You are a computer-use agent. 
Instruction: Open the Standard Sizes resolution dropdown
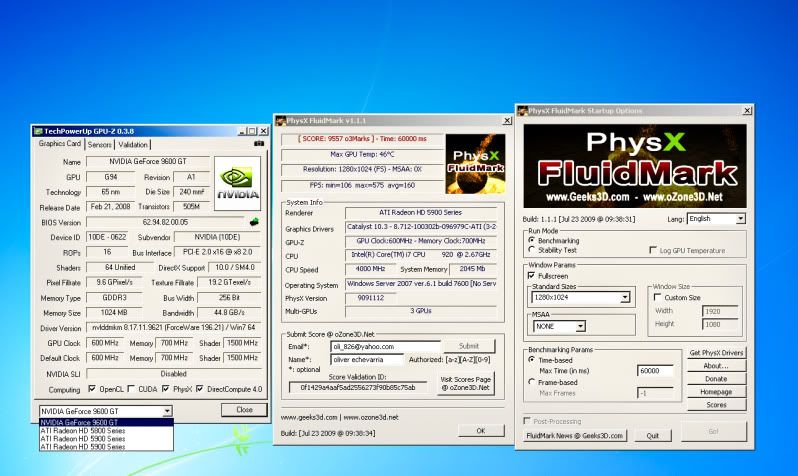tap(625, 298)
